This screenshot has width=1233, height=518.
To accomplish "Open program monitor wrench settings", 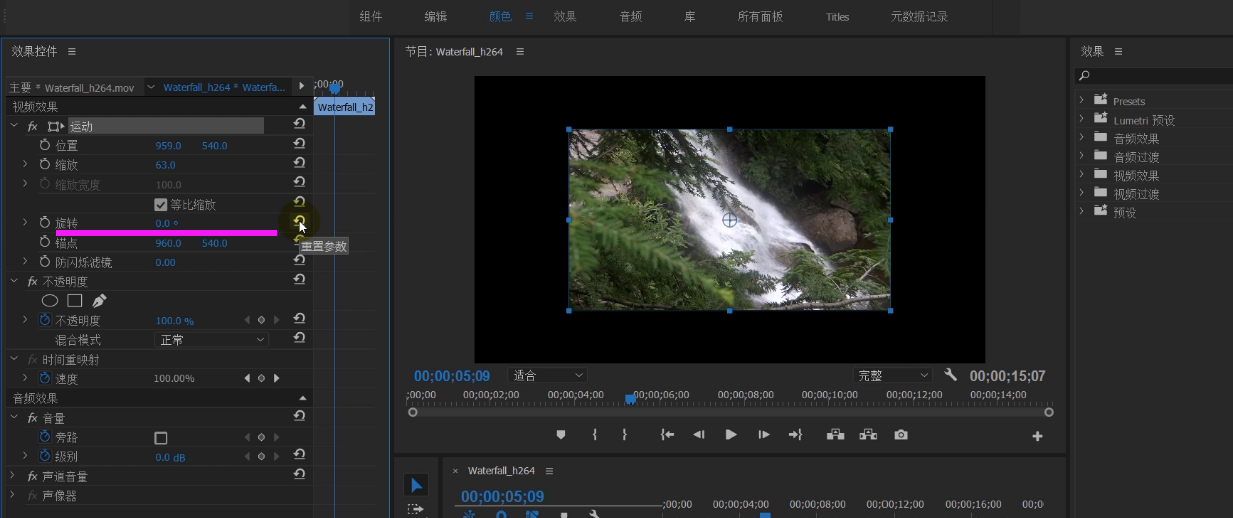I will pyautogui.click(x=951, y=375).
